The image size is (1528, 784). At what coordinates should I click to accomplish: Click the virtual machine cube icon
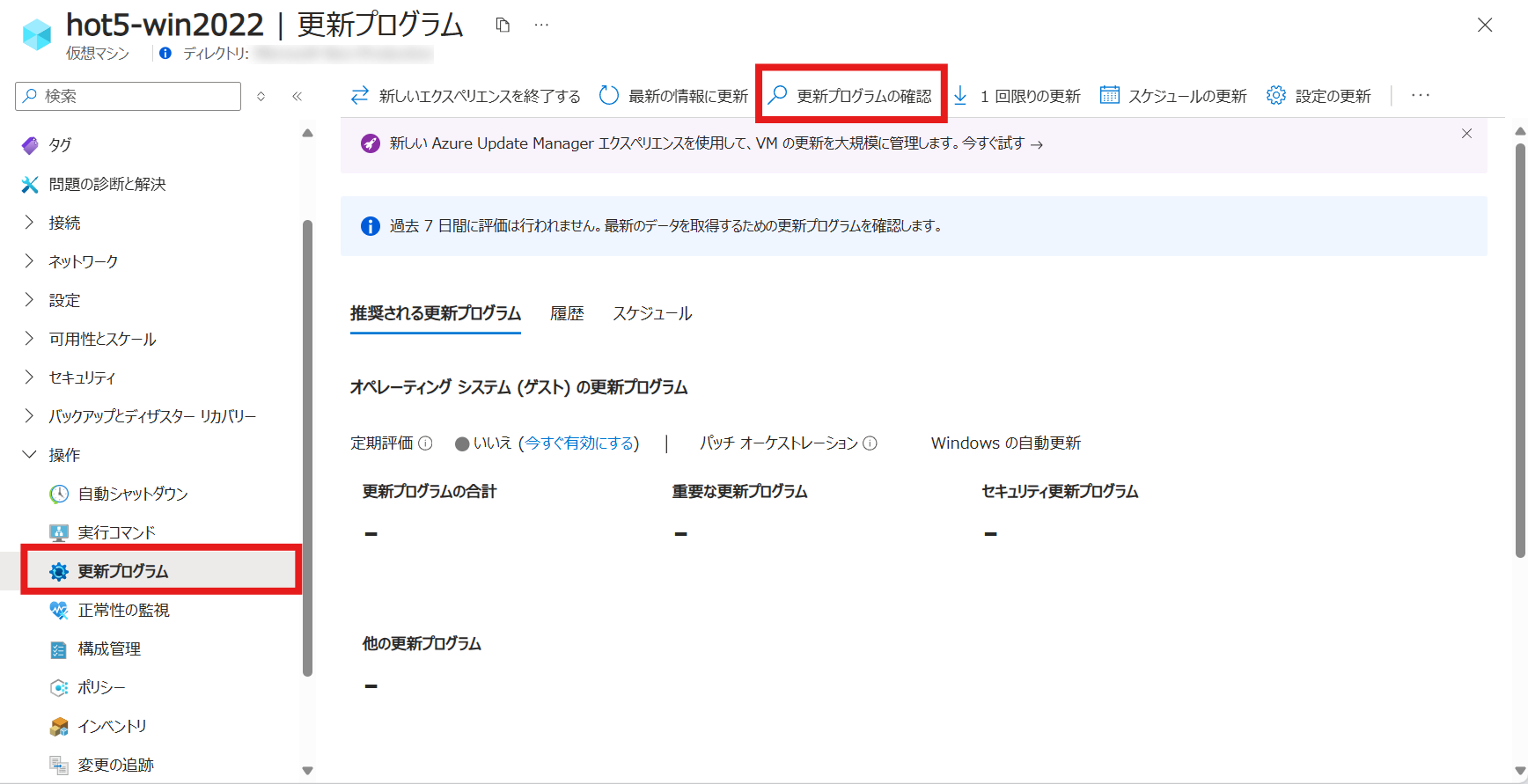tap(37, 34)
